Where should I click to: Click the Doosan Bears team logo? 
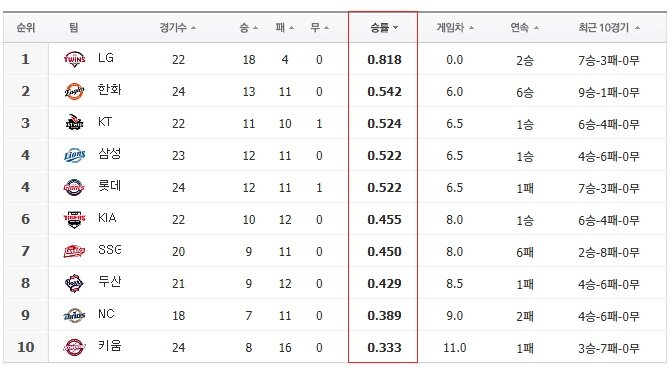pos(74,283)
